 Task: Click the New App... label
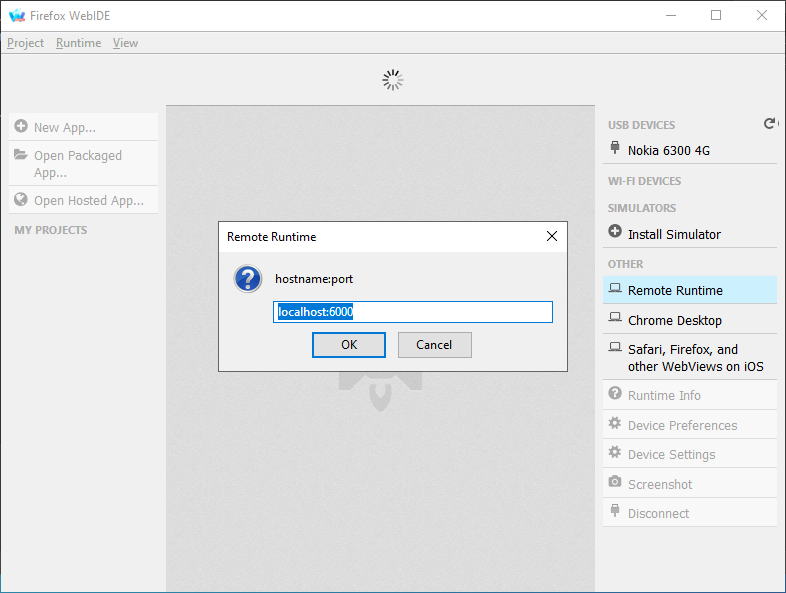[x=65, y=128]
